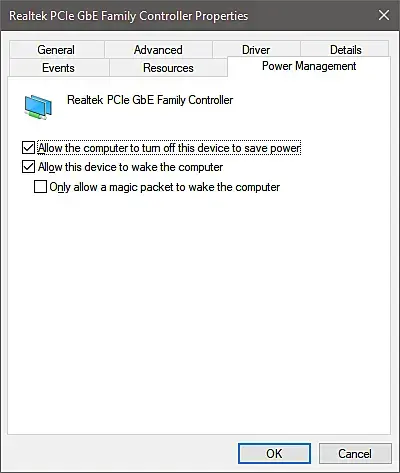
Task: Confirm changes with the OK button
Action: pos(274,453)
